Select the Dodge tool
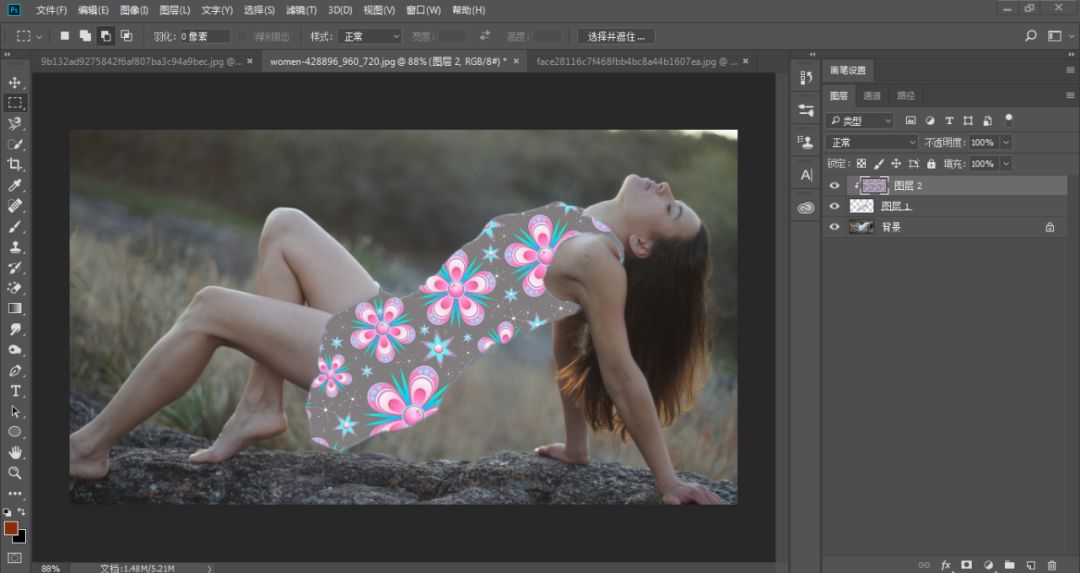Image resolution: width=1080 pixels, height=573 pixels. point(14,350)
